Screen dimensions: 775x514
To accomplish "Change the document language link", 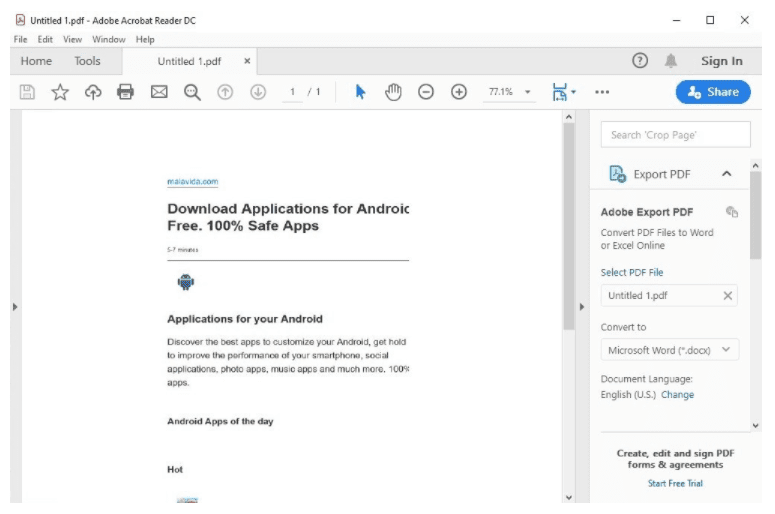I will click(x=678, y=394).
